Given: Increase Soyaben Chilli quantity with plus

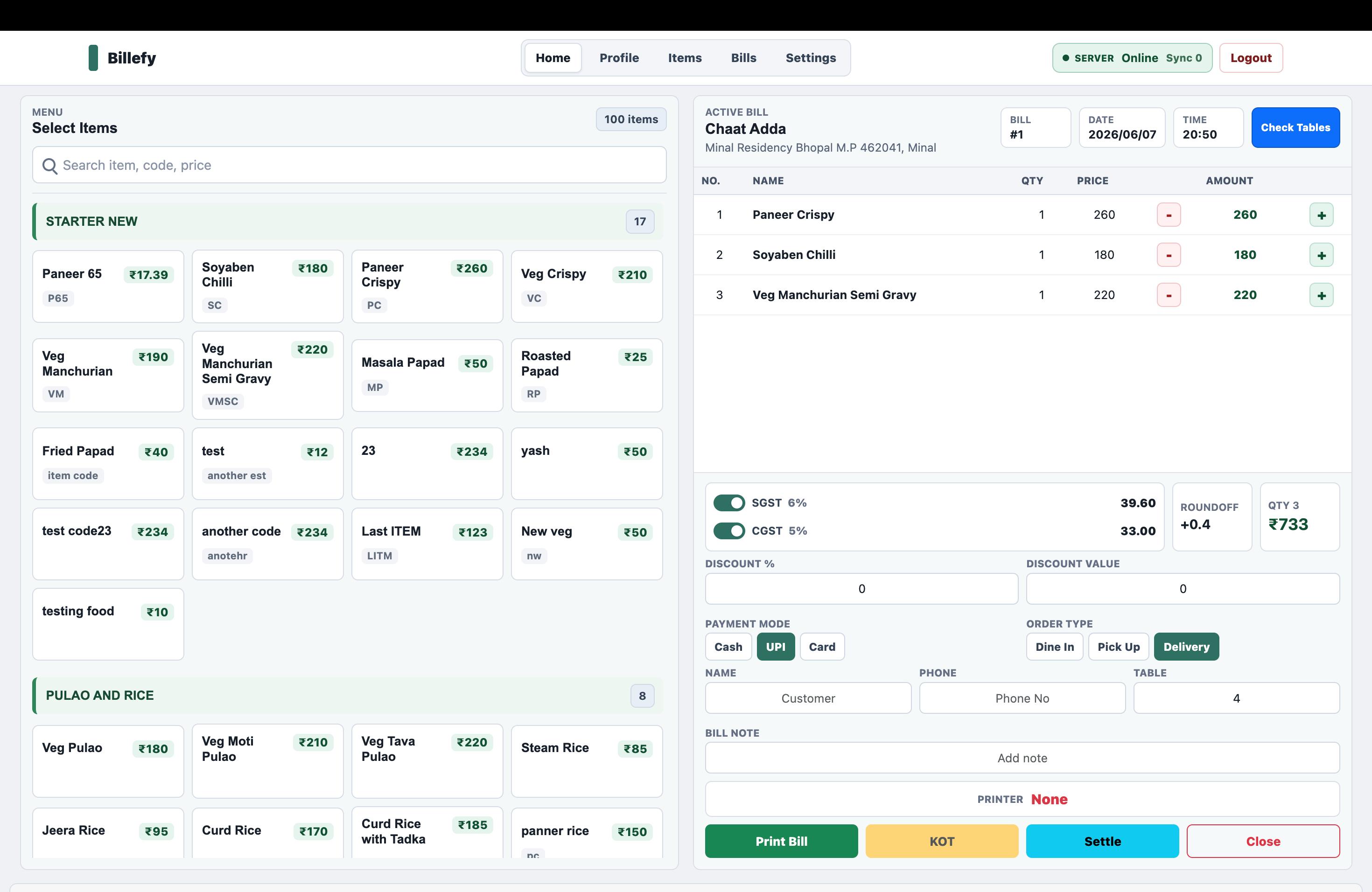Looking at the screenshot, I should (1321, 255).
